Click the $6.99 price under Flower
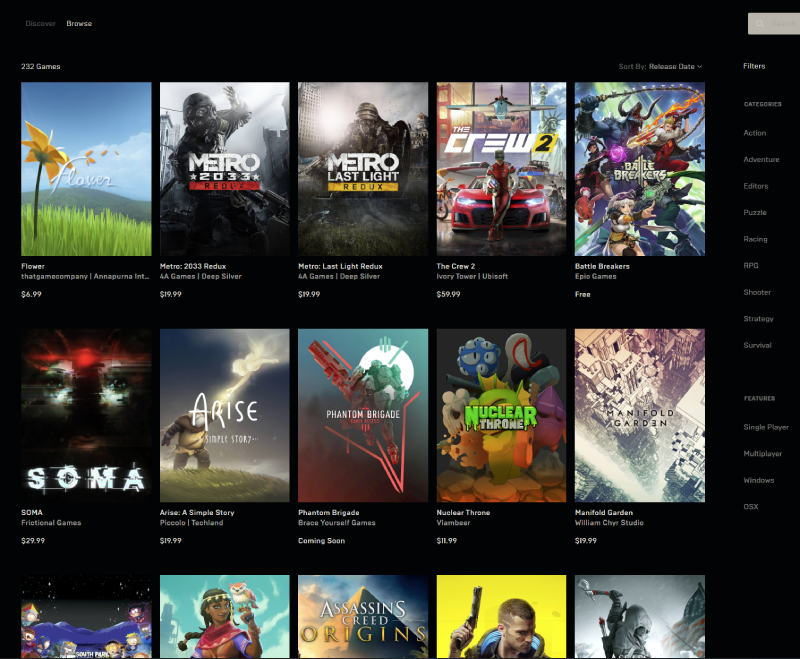The image size is (800, 659). point(31,294)
